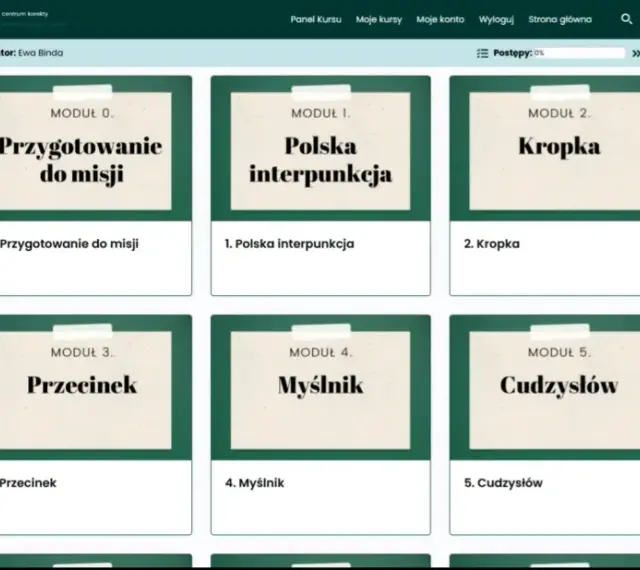Click the instructor name Ewa Binda
This screenshot has width=640, height=570.
[40, 53]
